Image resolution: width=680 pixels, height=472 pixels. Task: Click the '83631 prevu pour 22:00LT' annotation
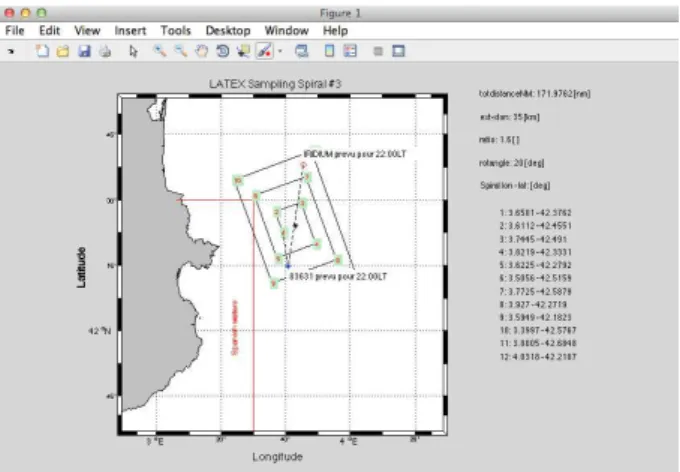pyautogui.click(x=338, y=276)
